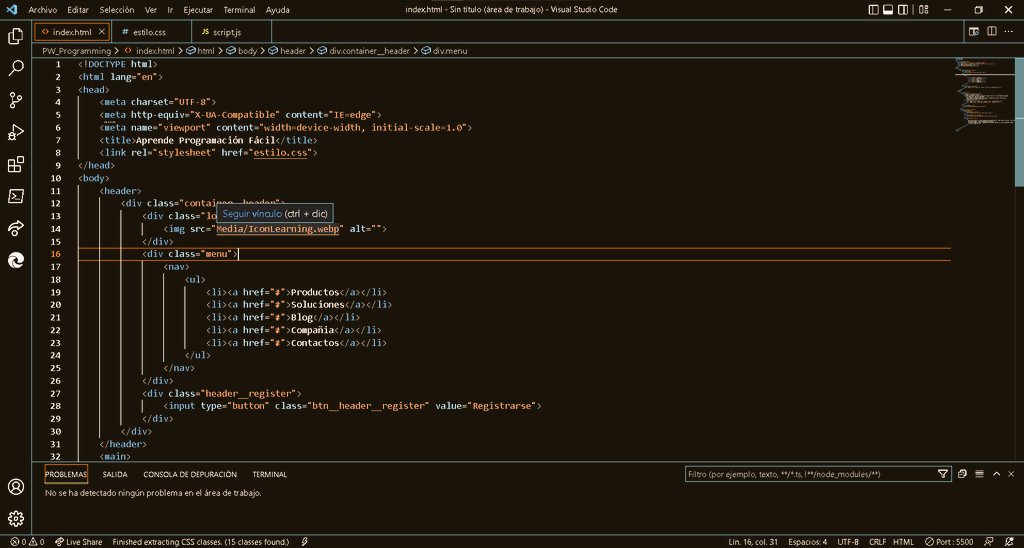Toggle the primary side bar layout icon
This screenshot has height=548, width=1024.
coord(874,10)
